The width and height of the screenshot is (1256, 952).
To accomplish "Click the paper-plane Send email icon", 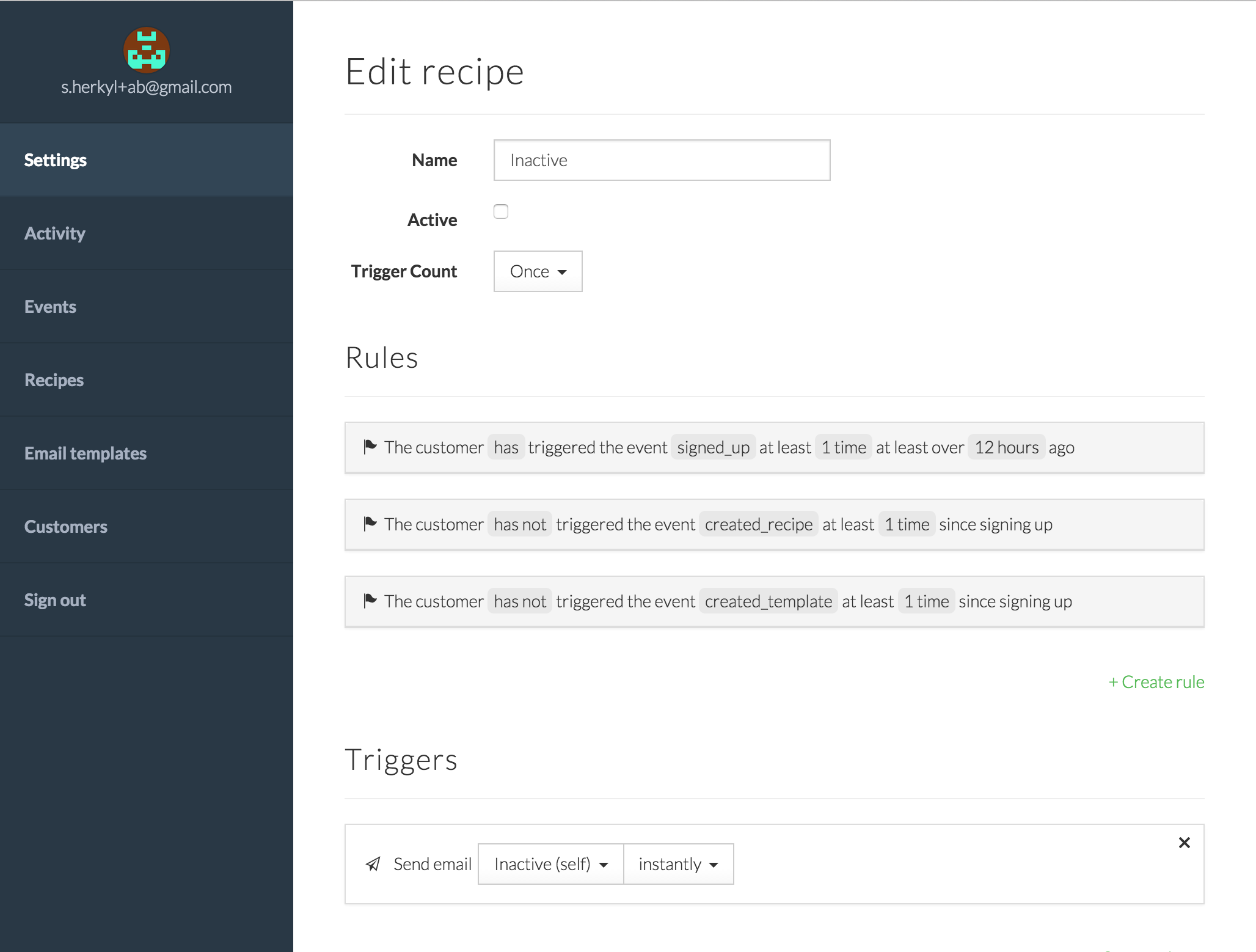I will (x=373, y=863).
